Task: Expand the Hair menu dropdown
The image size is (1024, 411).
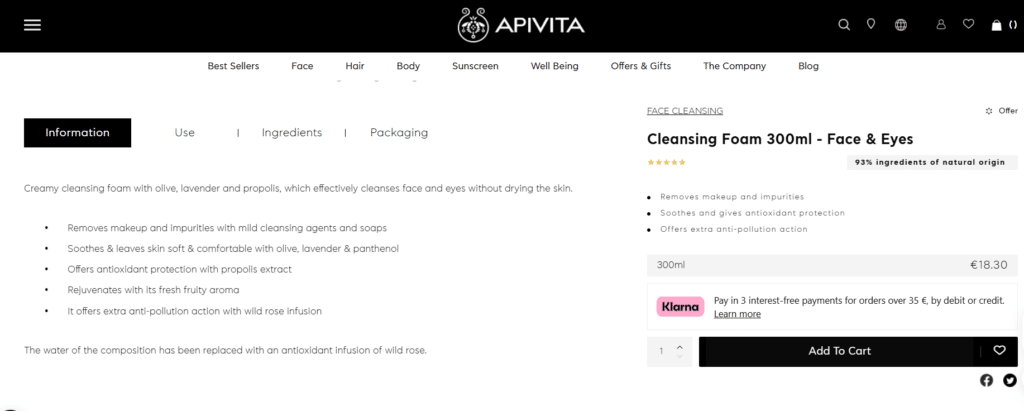Action: coord(355,66)
